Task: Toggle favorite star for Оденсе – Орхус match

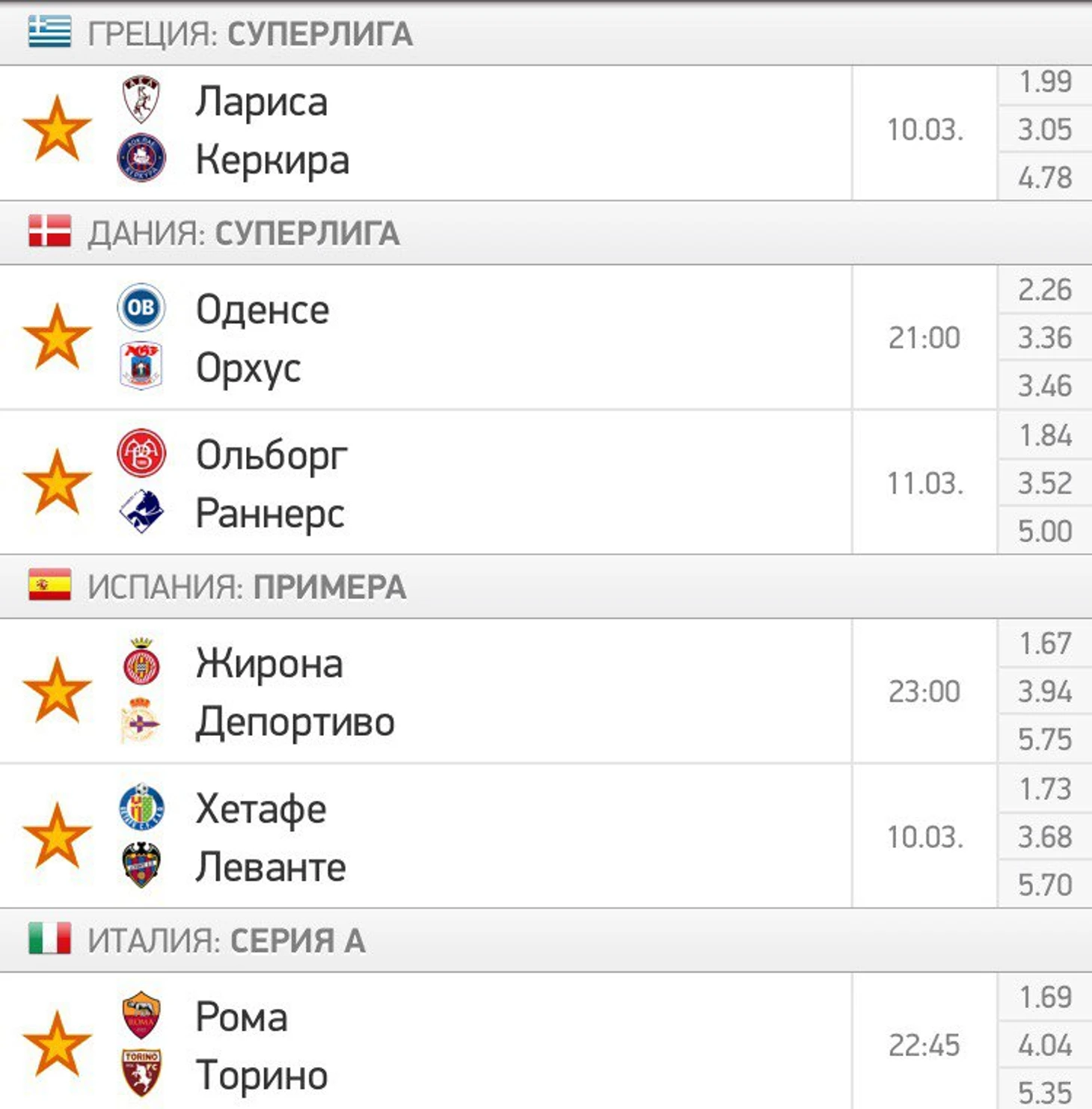Action: 57,337
